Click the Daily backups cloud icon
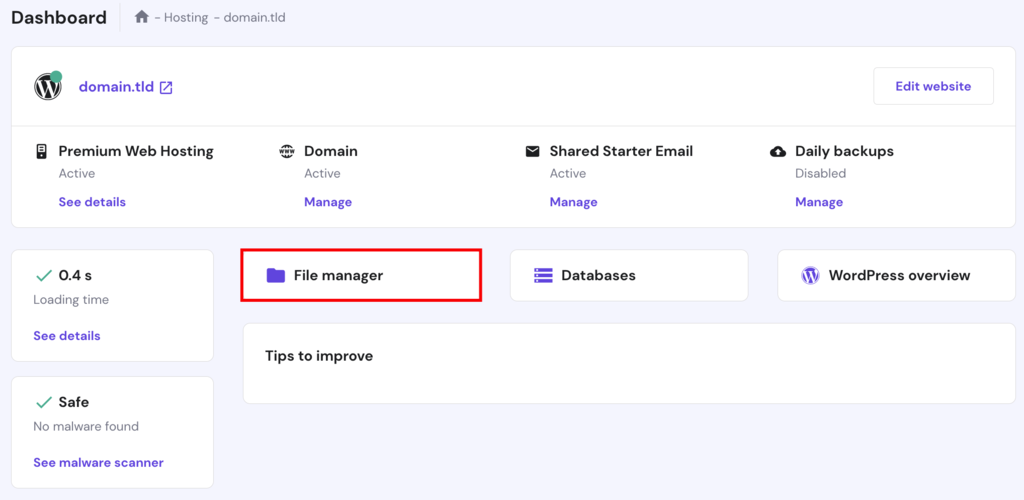Viewport: 1024px width, 500px height. pos(778,152)
